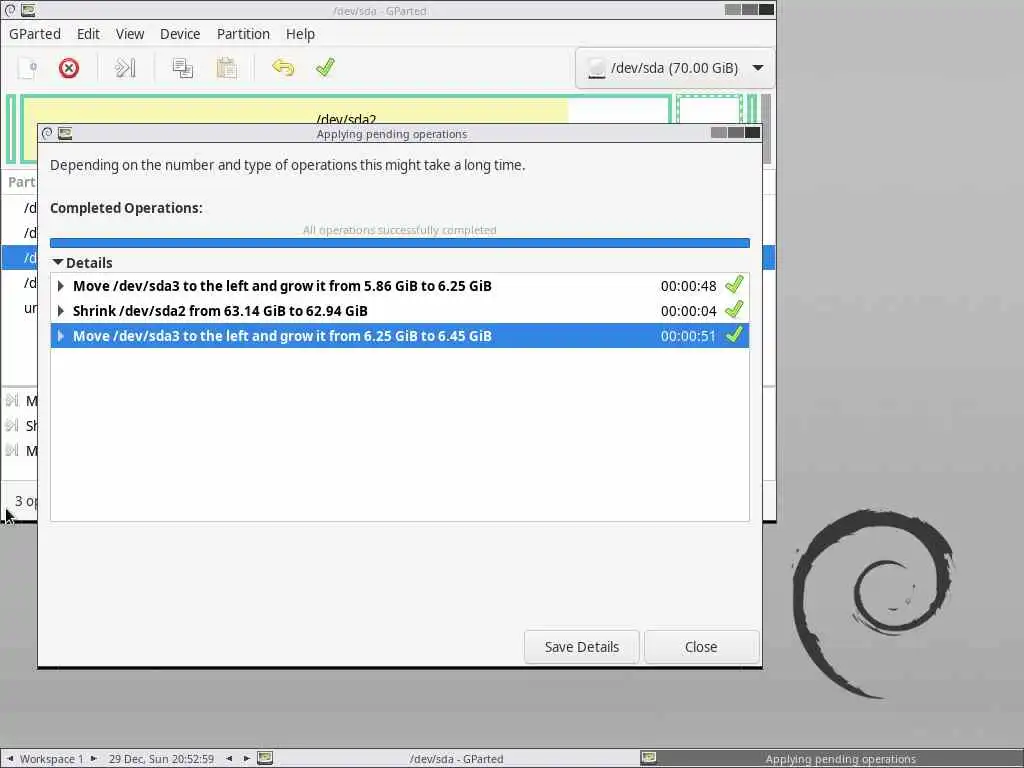1024x768 pixels.
Task: Click the previous workspace arrow left of Workspace 1
Action: pos(10,758)
